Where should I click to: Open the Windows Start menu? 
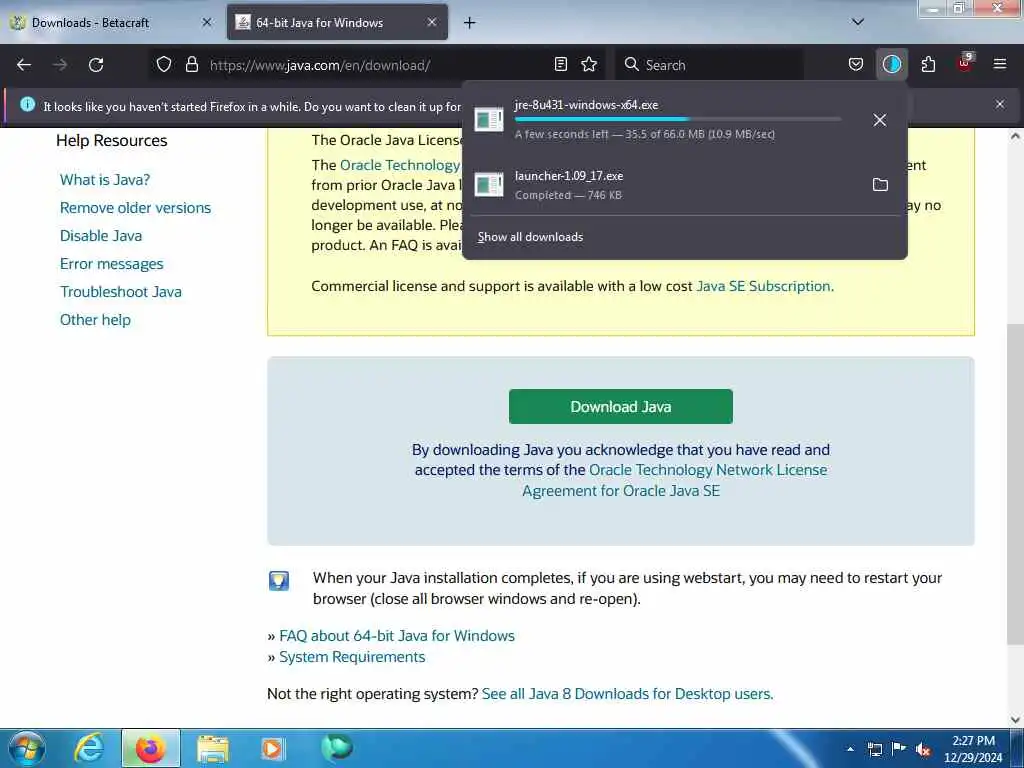click(x=27, y=748)
